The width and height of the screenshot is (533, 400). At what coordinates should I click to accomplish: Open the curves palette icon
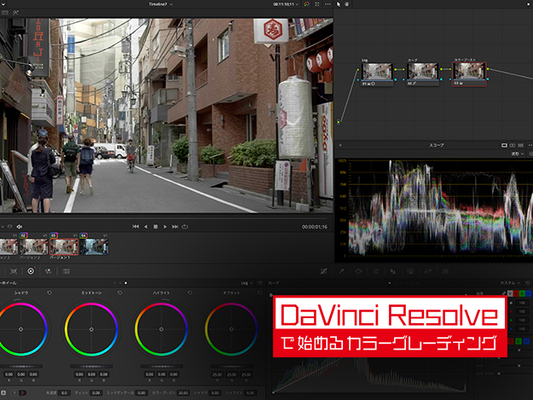pyautogui.click(x=324, y=271)
